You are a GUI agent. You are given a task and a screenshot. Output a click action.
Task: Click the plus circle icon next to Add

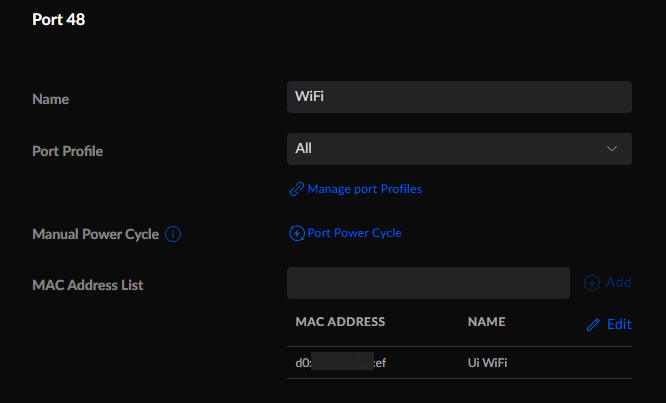pos(591,283)
